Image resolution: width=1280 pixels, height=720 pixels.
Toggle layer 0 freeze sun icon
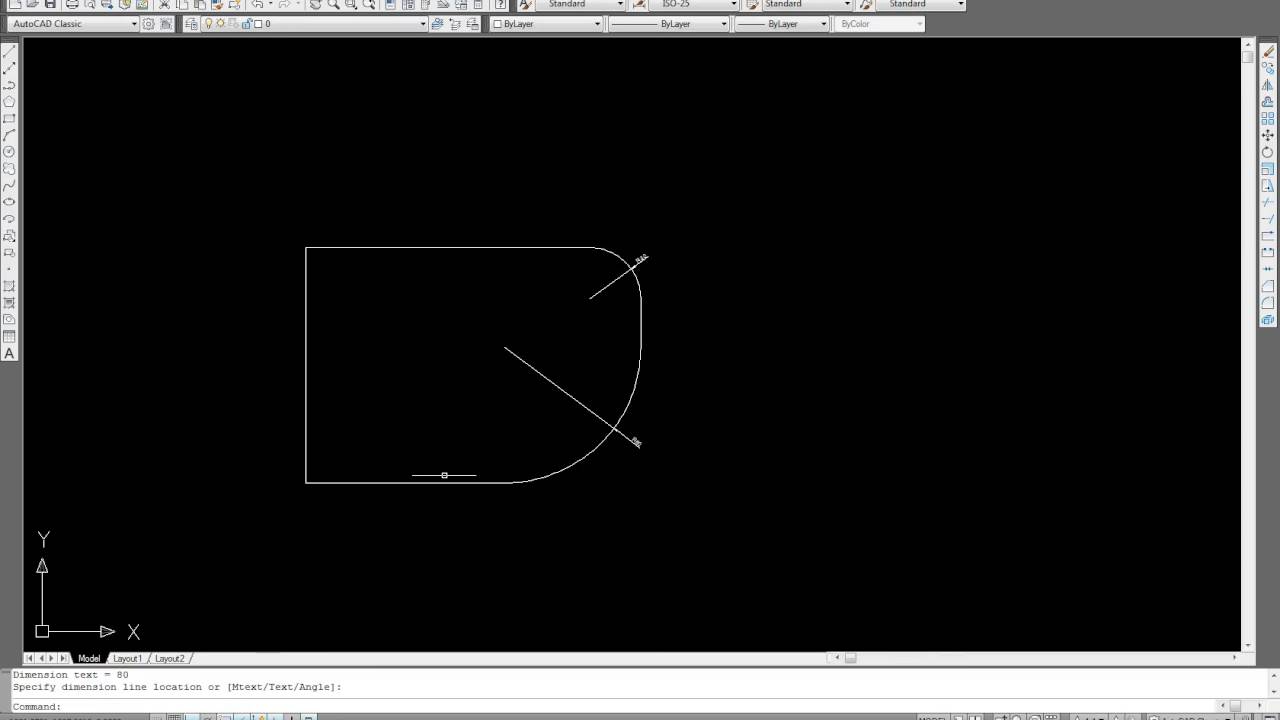[x=220, y=24]
